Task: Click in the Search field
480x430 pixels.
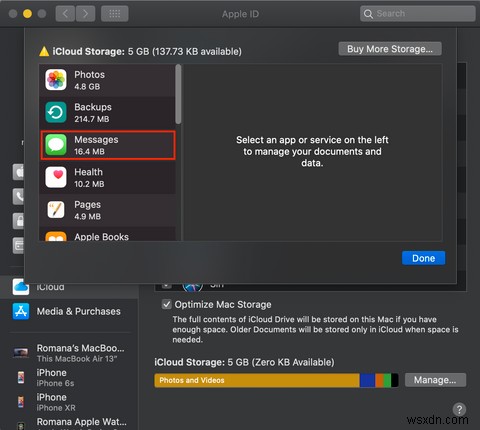Action: (418, 14)
